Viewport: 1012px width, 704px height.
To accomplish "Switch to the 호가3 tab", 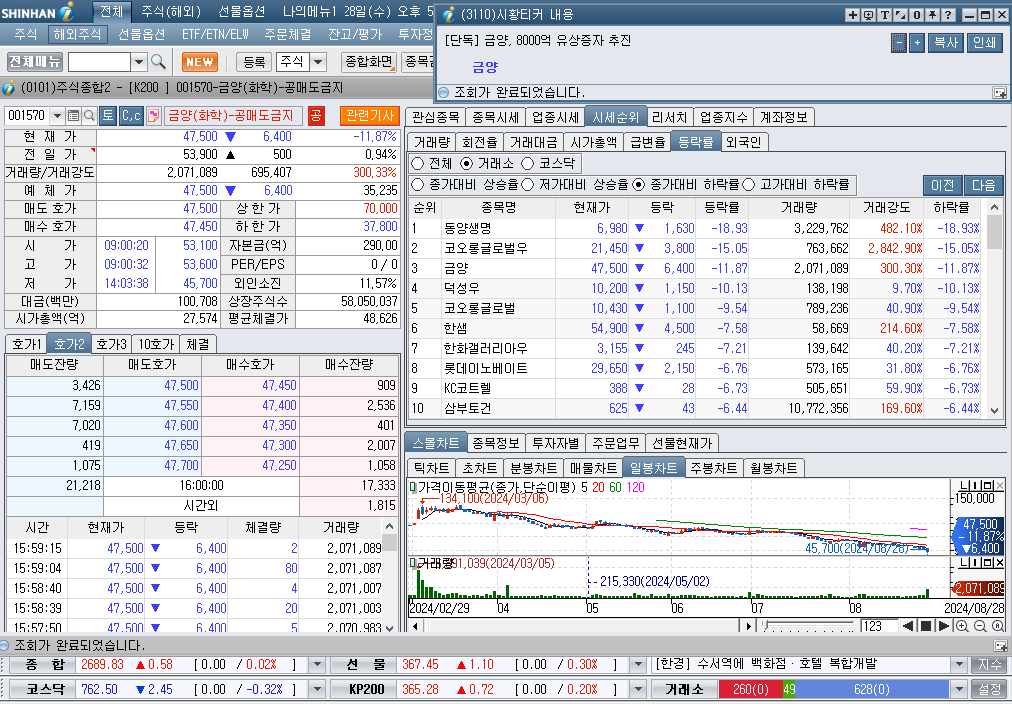I will (x=112, y=344).
